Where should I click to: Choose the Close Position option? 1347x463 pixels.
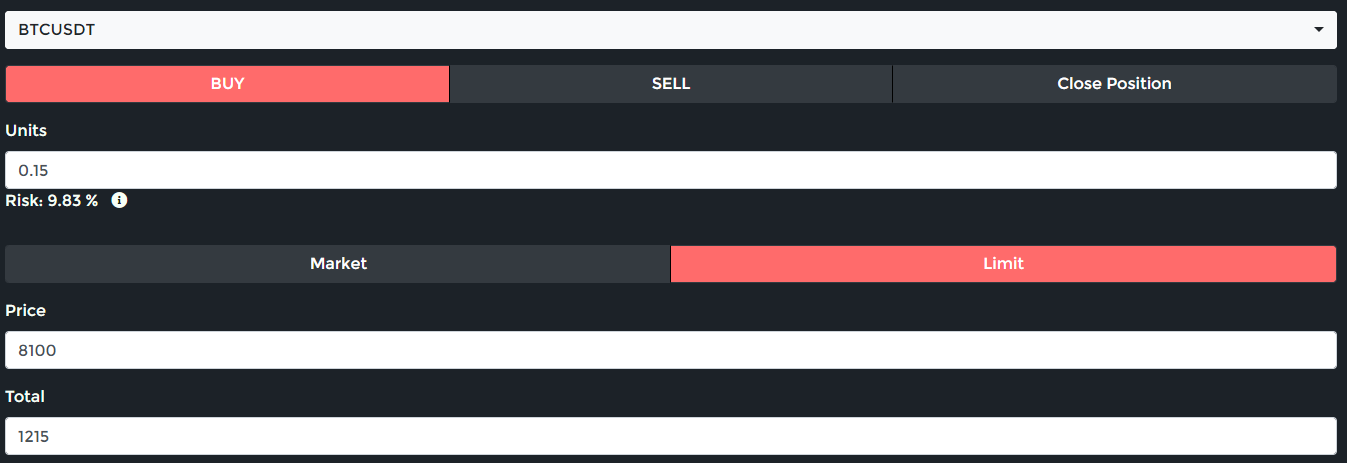(x=1114, y=84)
